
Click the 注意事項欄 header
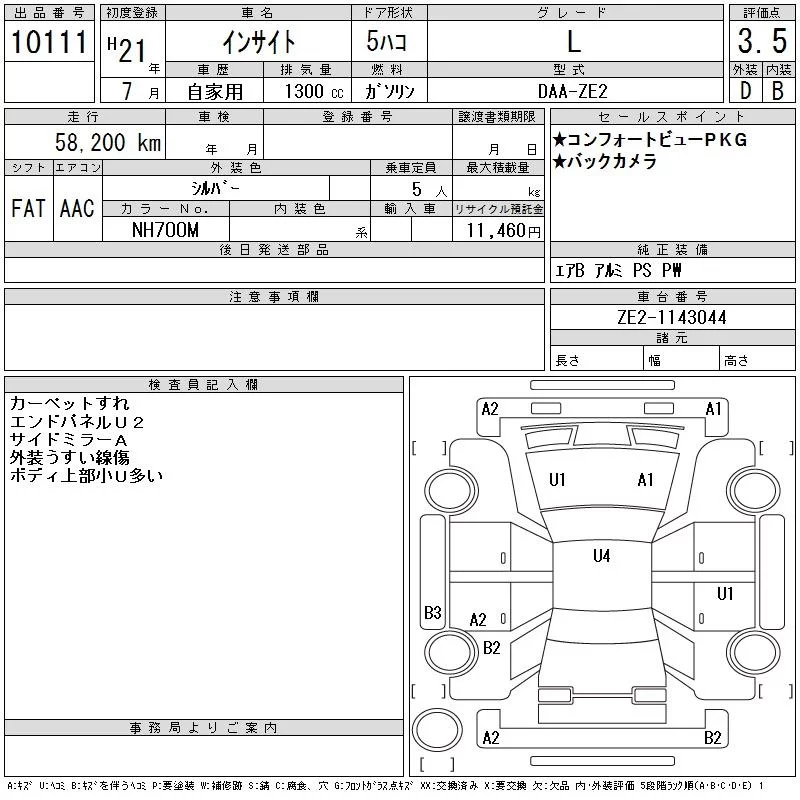274,297
